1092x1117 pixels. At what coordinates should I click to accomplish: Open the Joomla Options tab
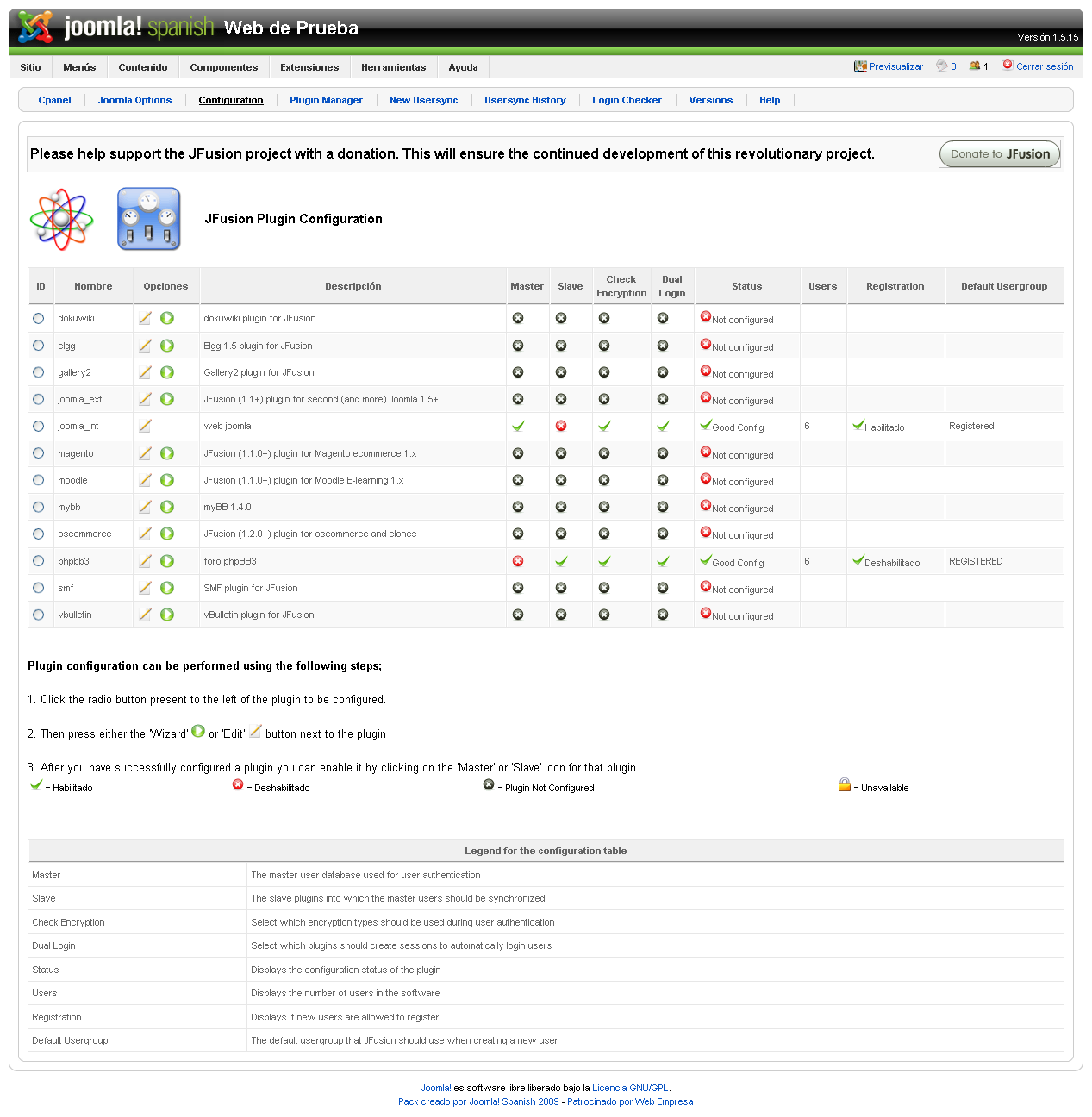(134, 100)
